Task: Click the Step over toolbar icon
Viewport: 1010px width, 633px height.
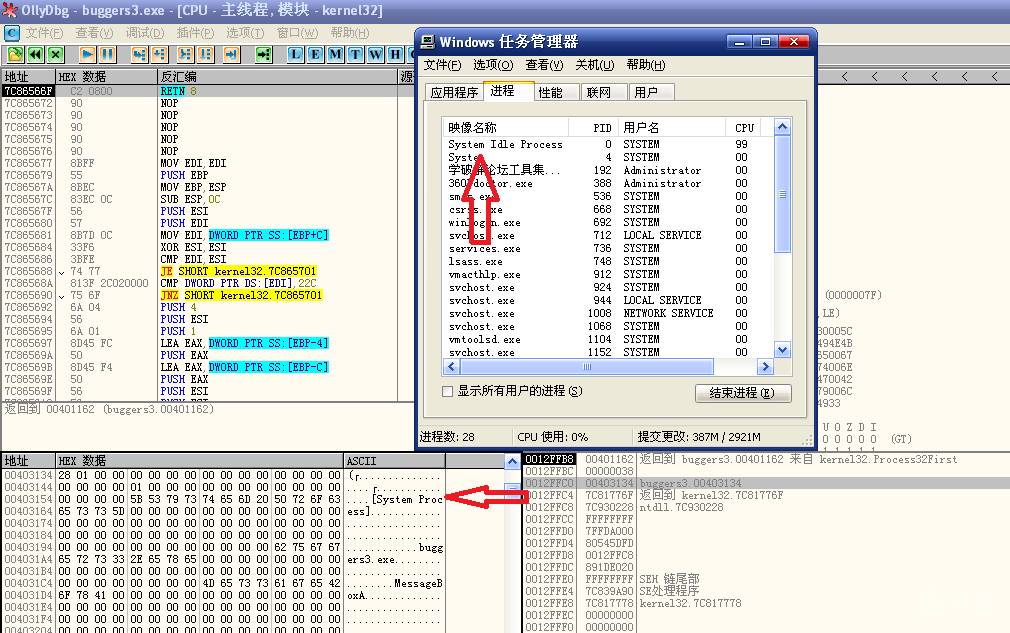Action: (x=159, y=55)
